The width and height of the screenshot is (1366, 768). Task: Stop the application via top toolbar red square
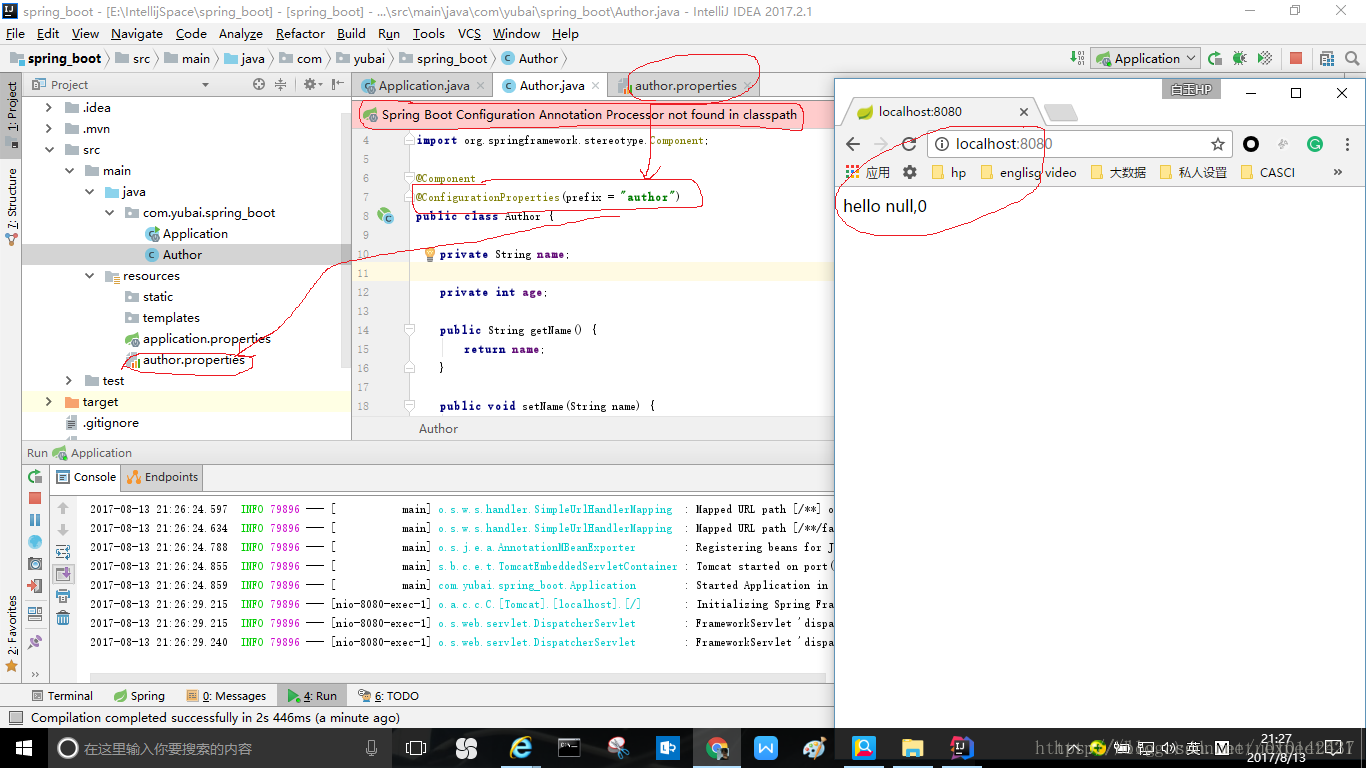coord(1296,59)
